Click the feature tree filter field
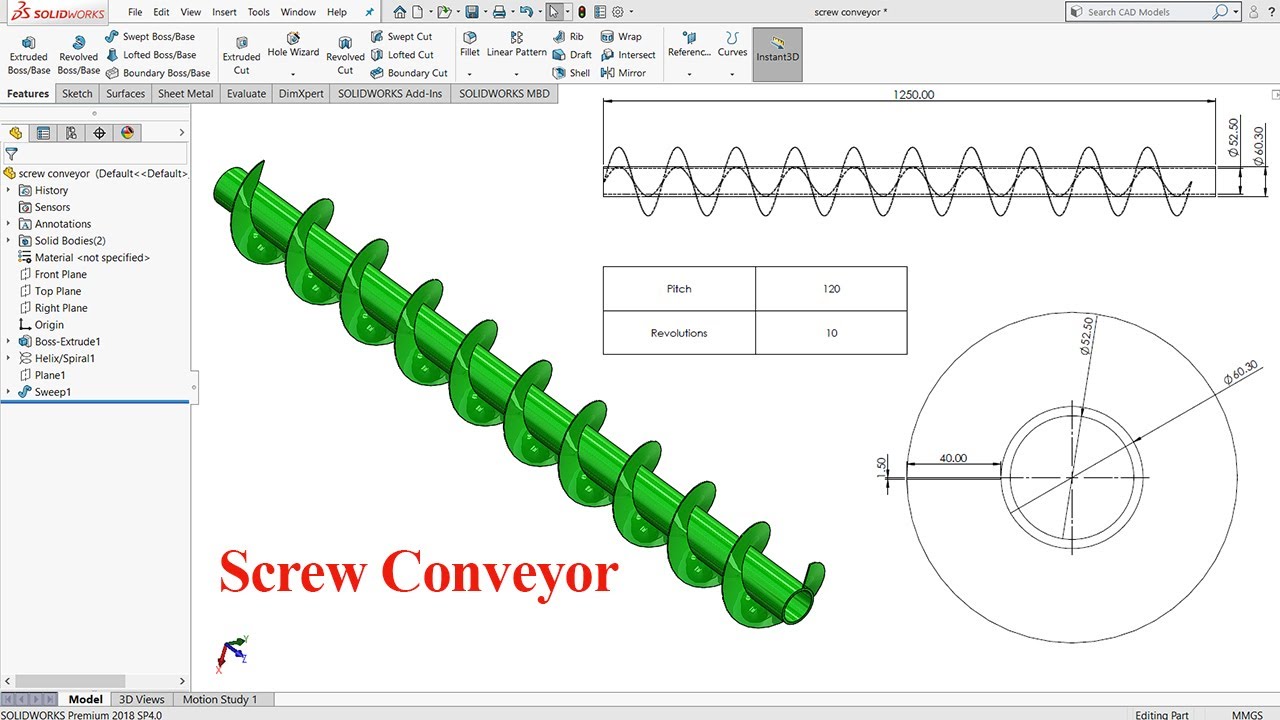The height and width of the screenshot is (720, 1280). click(x=95, y=154)
